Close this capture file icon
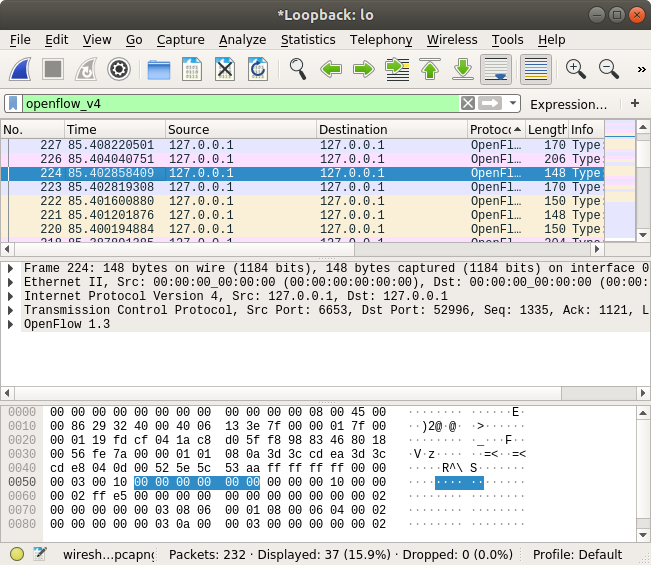 [x=225, y=69]
